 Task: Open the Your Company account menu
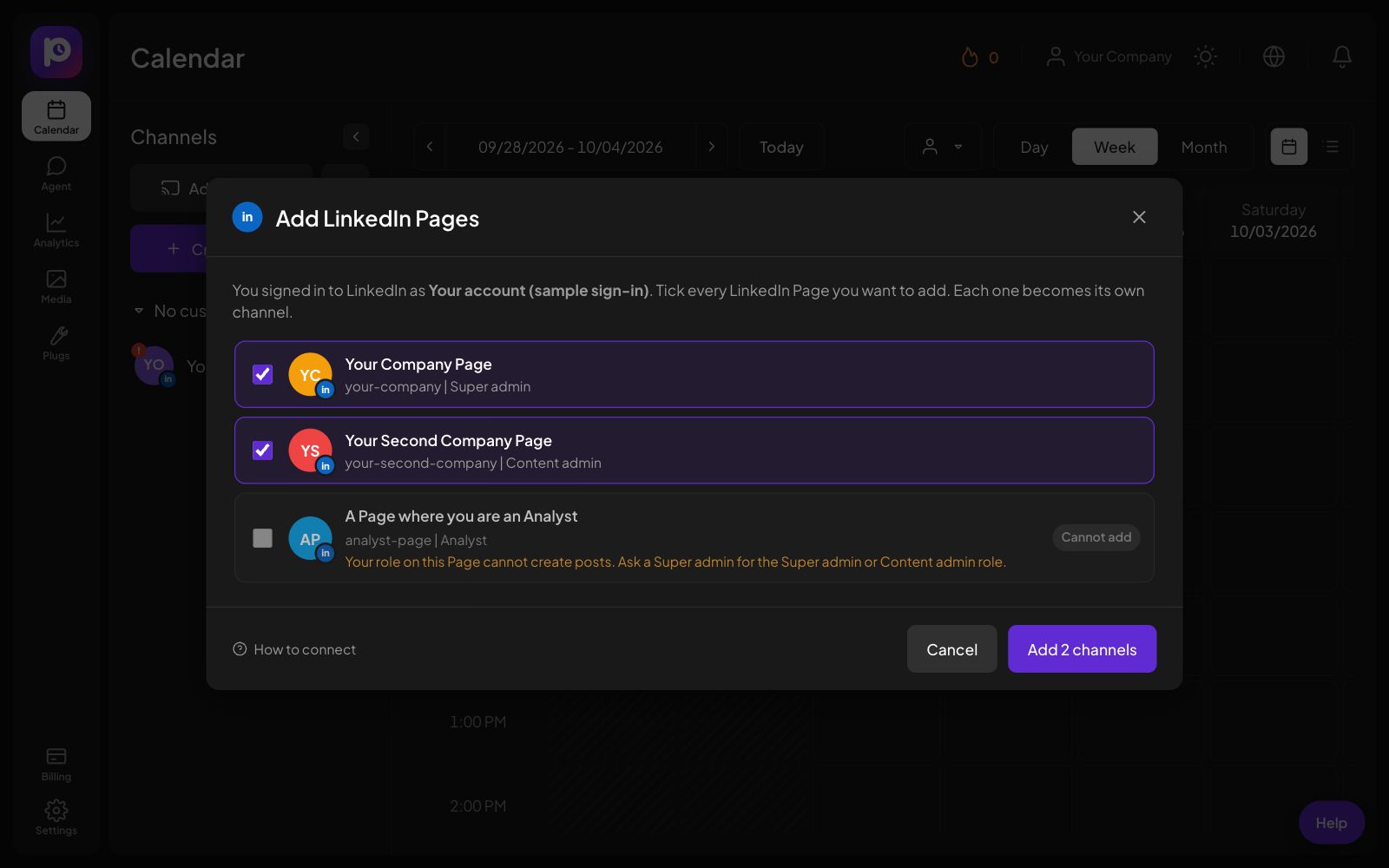pos(1109,56)
